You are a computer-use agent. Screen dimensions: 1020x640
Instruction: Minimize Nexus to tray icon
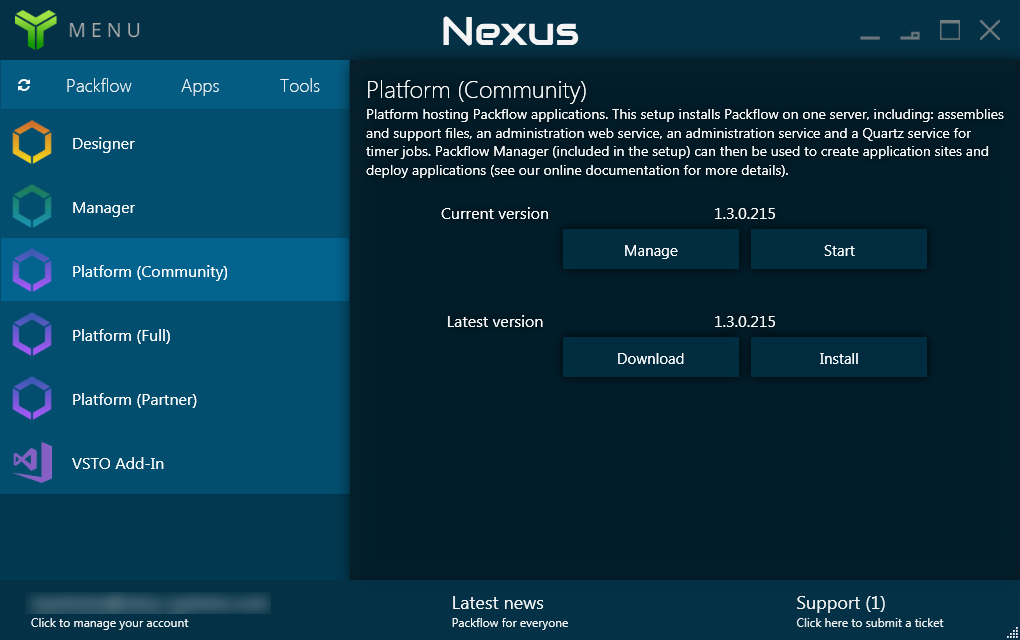pos(910,35)
